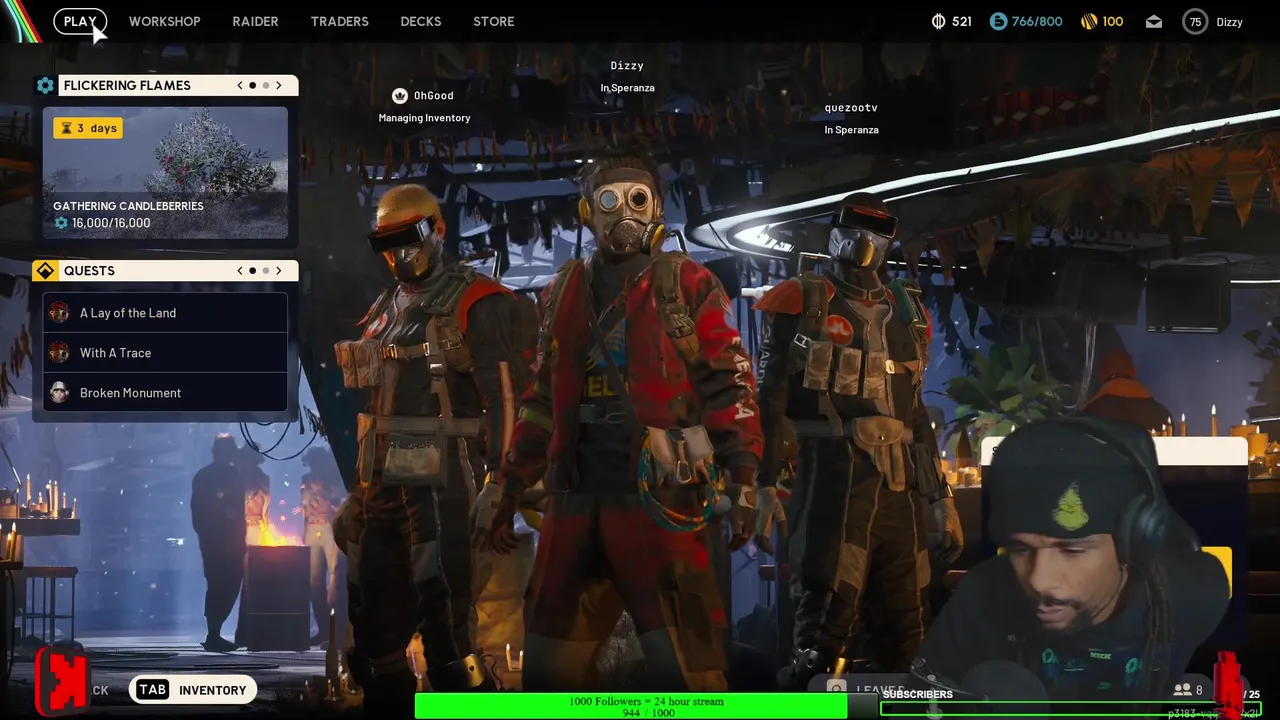Open the A Lay of the Land quest
The image size is (1280, 720).
[x=165, y=313]
